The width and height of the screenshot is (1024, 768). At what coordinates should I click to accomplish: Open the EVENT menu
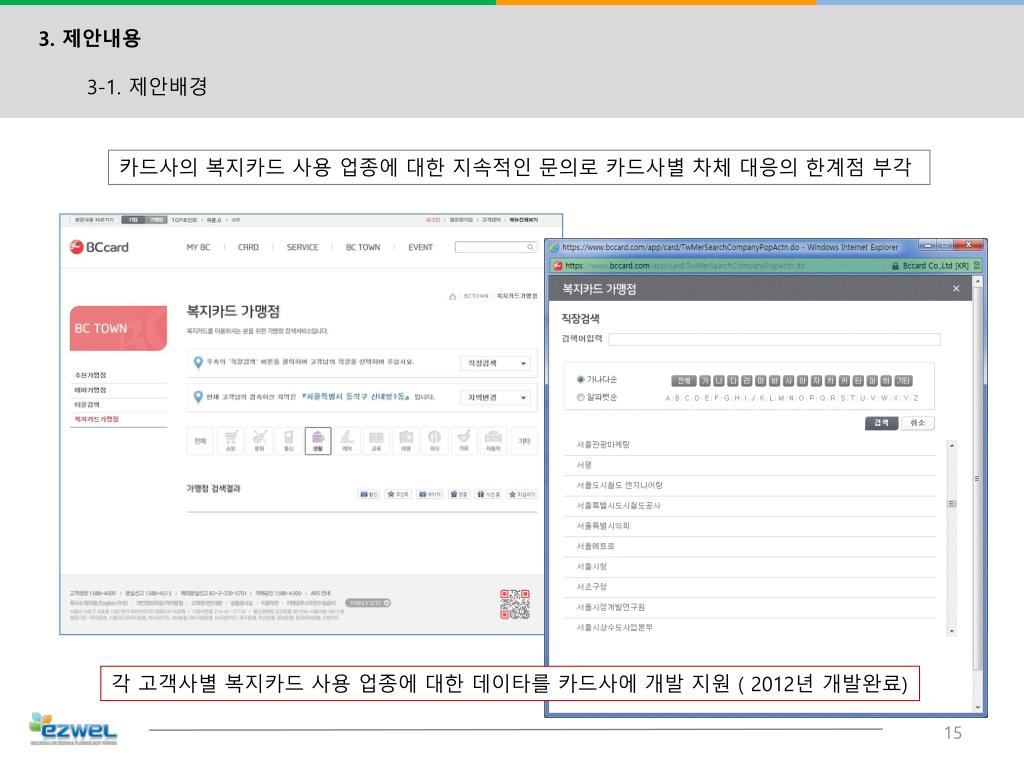coord(421,248)
